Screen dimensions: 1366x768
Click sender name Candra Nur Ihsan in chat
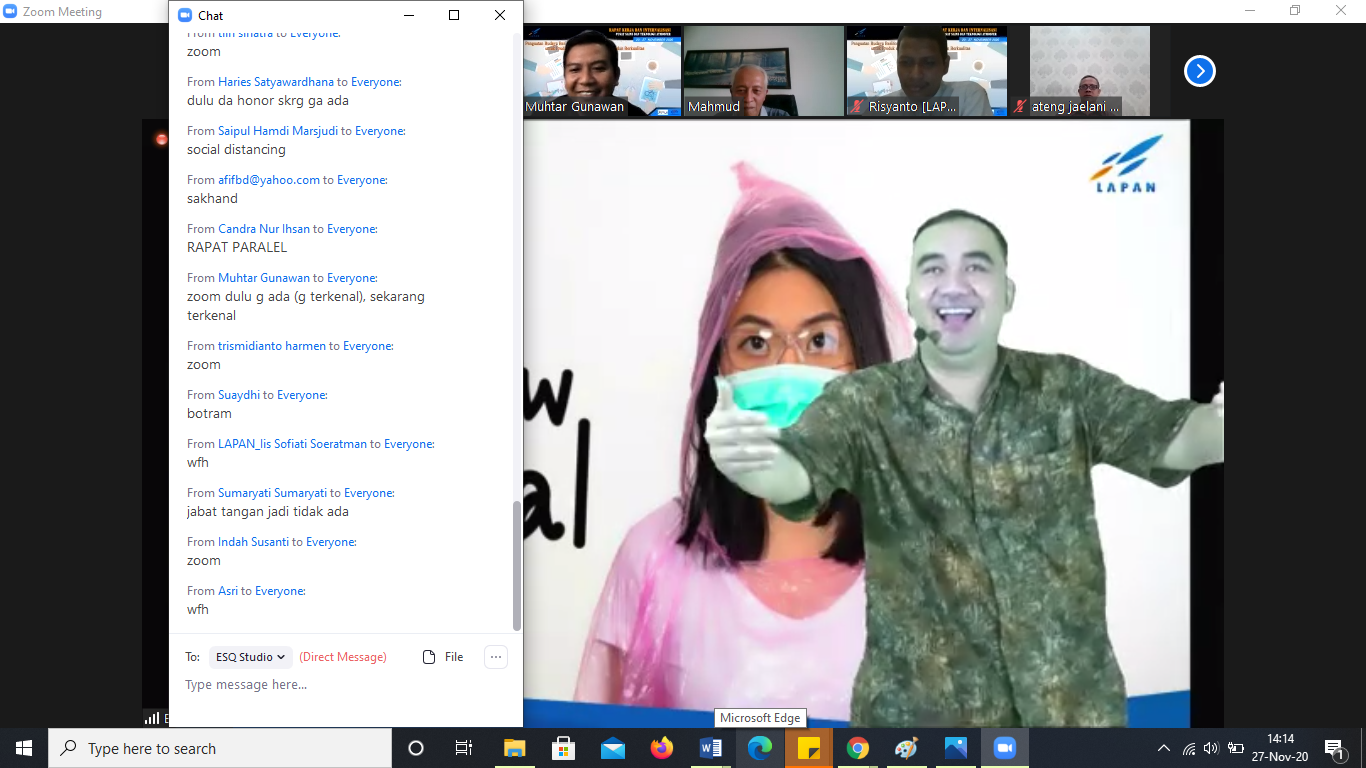[264, 229]
